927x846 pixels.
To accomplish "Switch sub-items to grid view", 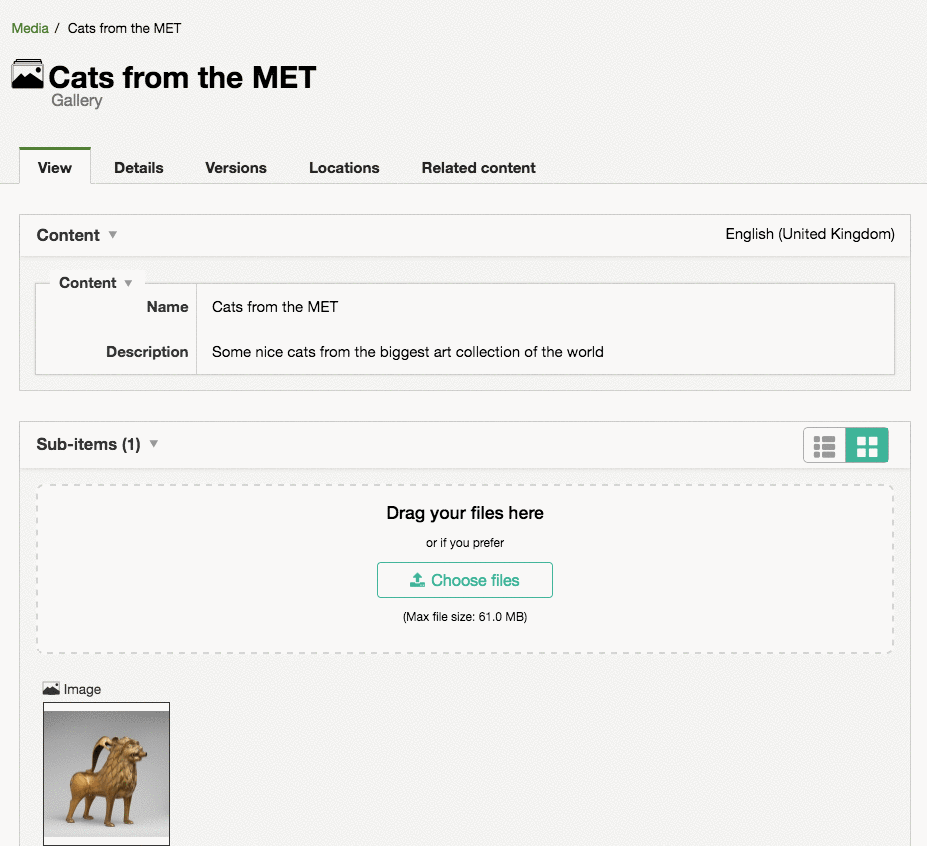I will [x=867, y=446].
